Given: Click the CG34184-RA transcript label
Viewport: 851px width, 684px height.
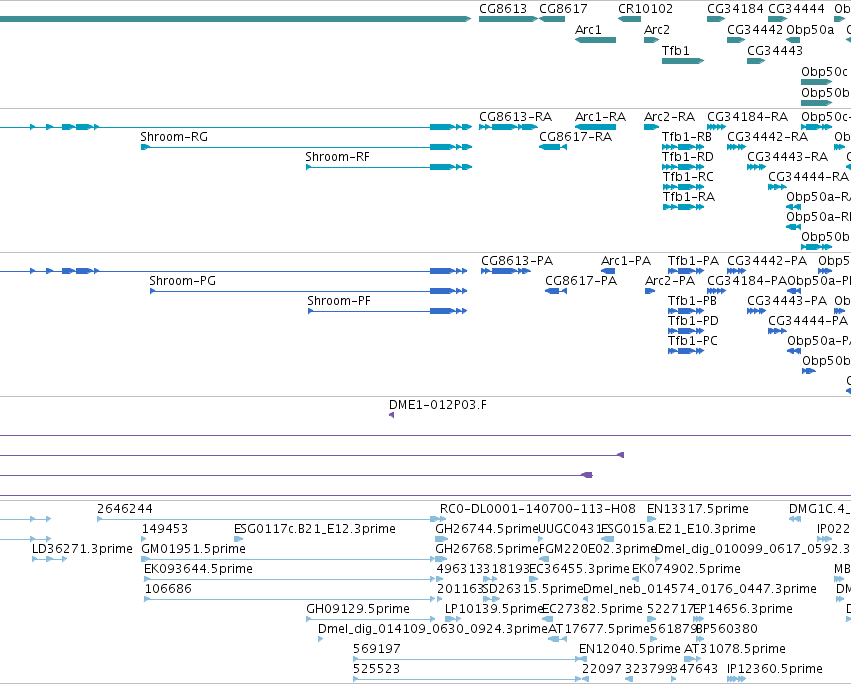Looking at the screenshot, I should (x=747, y=117).
